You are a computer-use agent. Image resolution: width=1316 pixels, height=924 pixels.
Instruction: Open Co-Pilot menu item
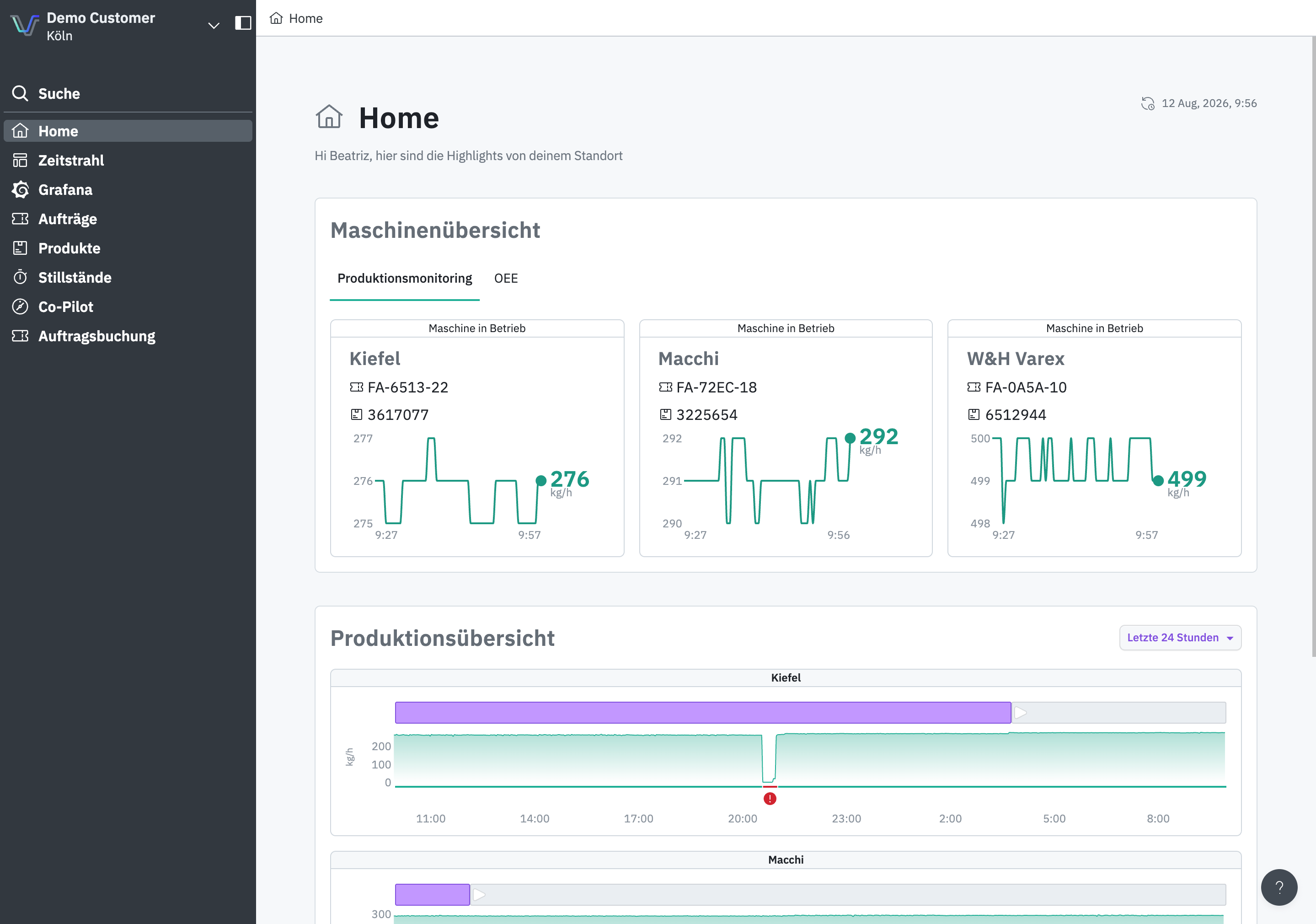(x=128, y=306)
